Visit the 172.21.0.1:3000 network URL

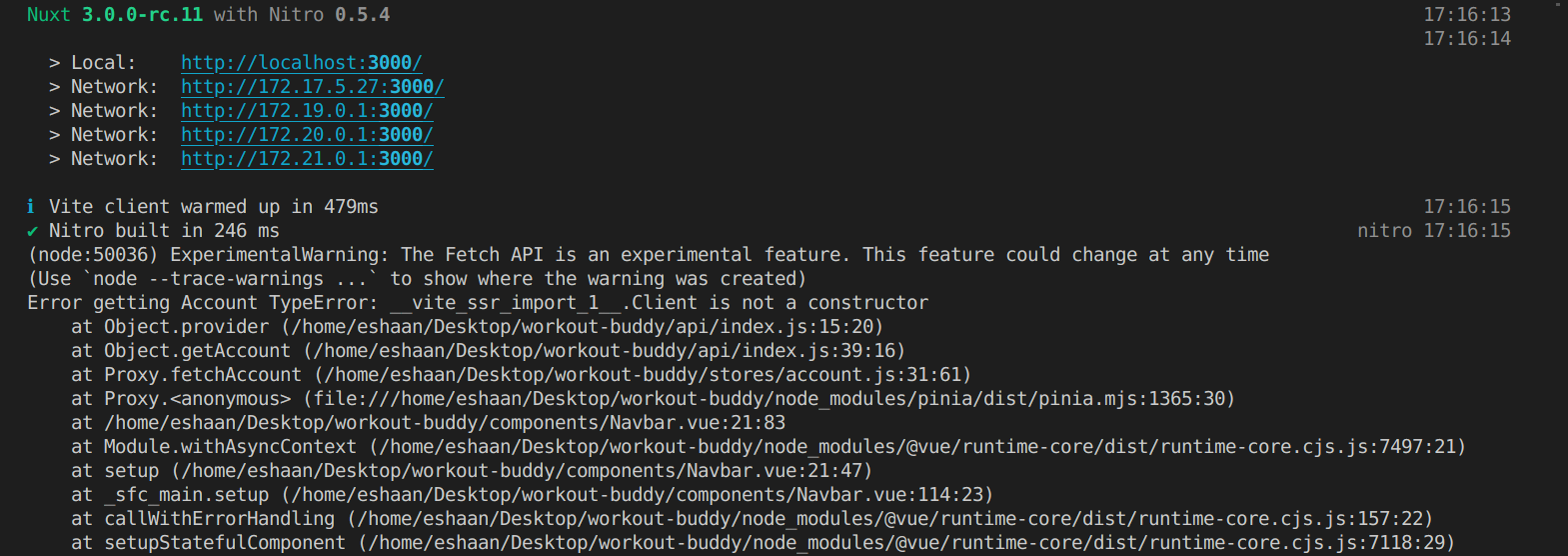(x=307, y=159)
